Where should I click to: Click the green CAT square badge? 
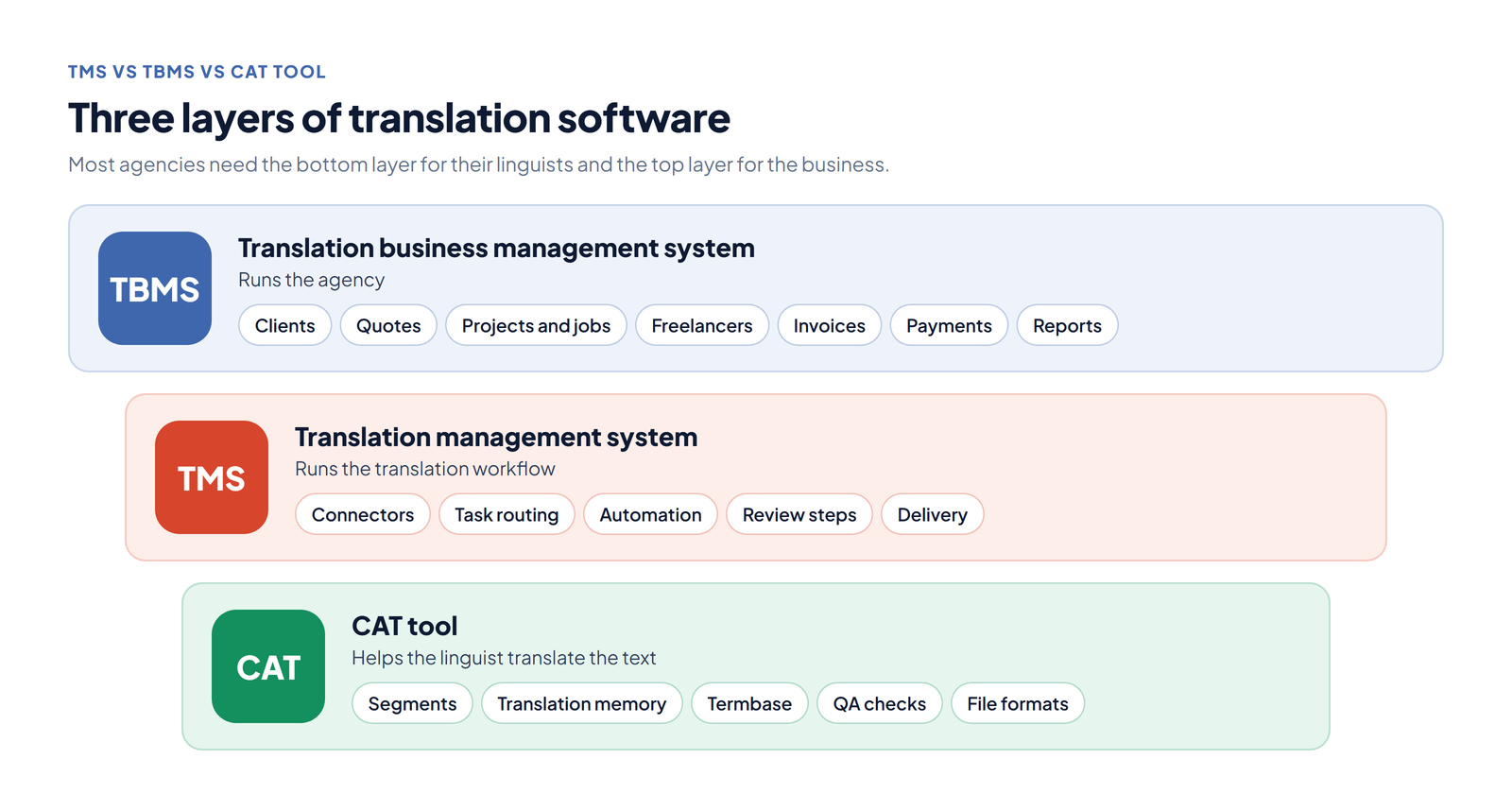coord(268,666)
